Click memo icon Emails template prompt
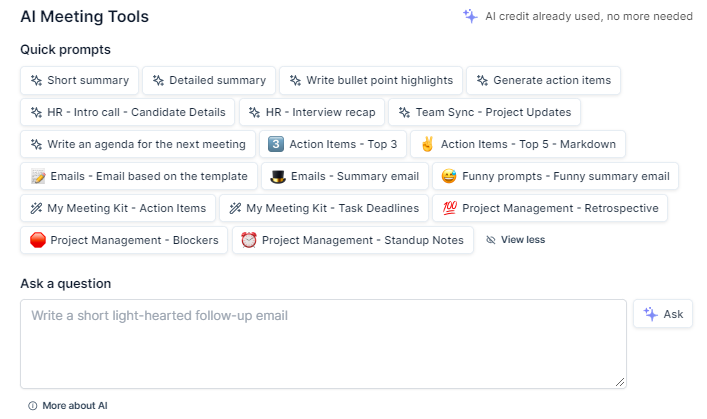The width and height of the screenshot is (707, 419). coord(138,176)
